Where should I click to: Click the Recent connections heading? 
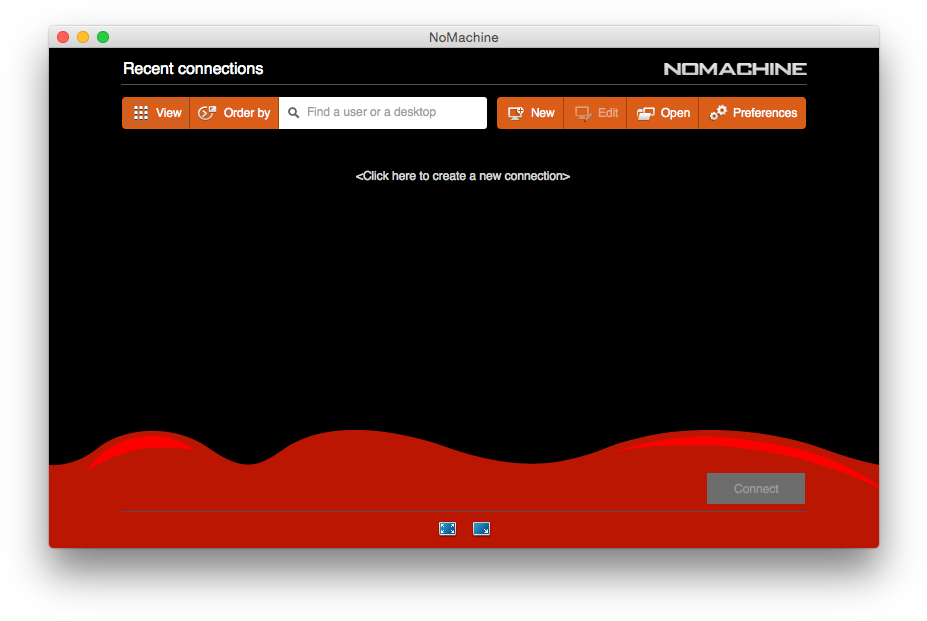coord(193,69)
